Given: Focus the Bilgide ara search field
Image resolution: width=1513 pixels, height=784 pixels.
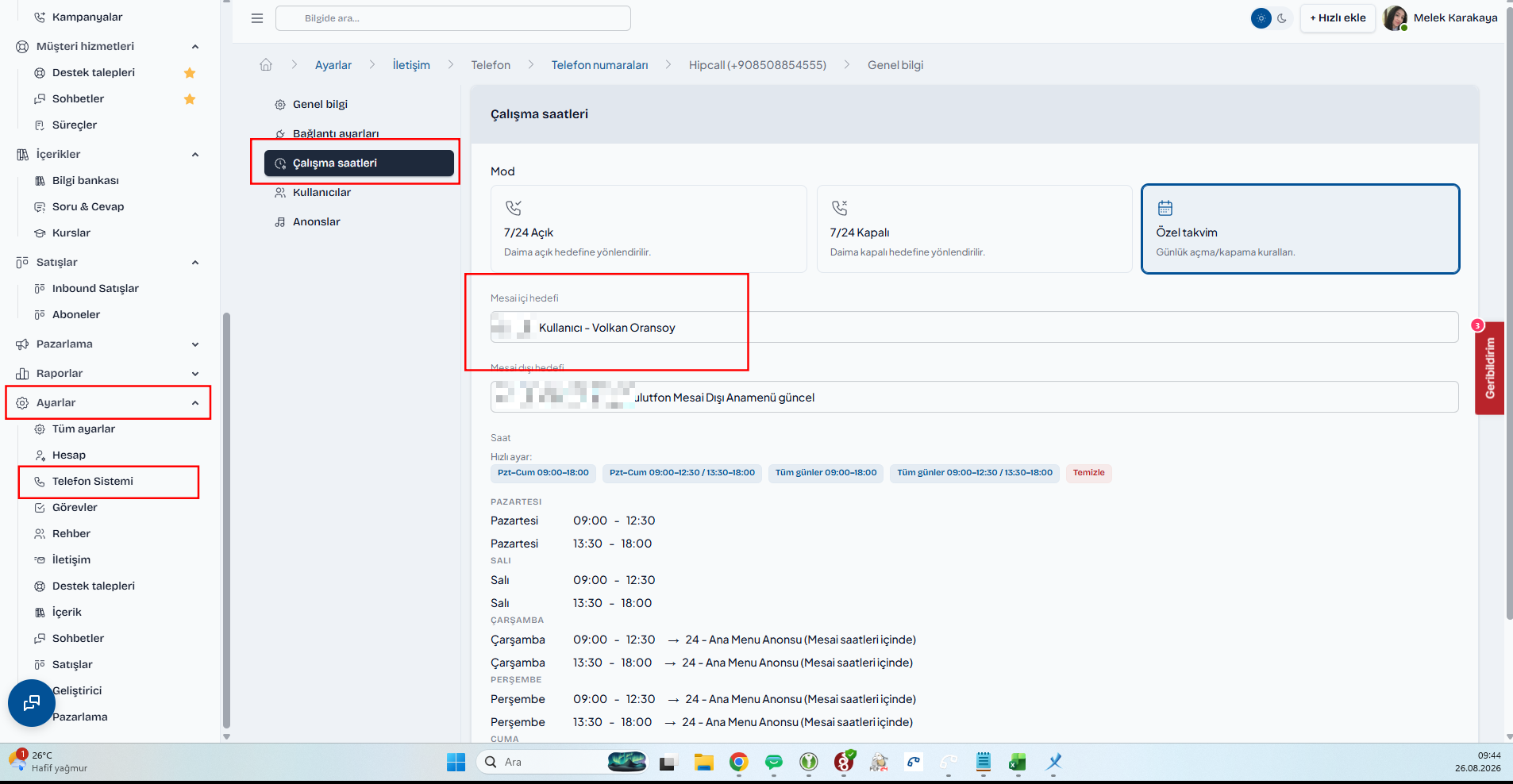Looking at the screenshot, I should pyautogui.click(x=453, y=18).
